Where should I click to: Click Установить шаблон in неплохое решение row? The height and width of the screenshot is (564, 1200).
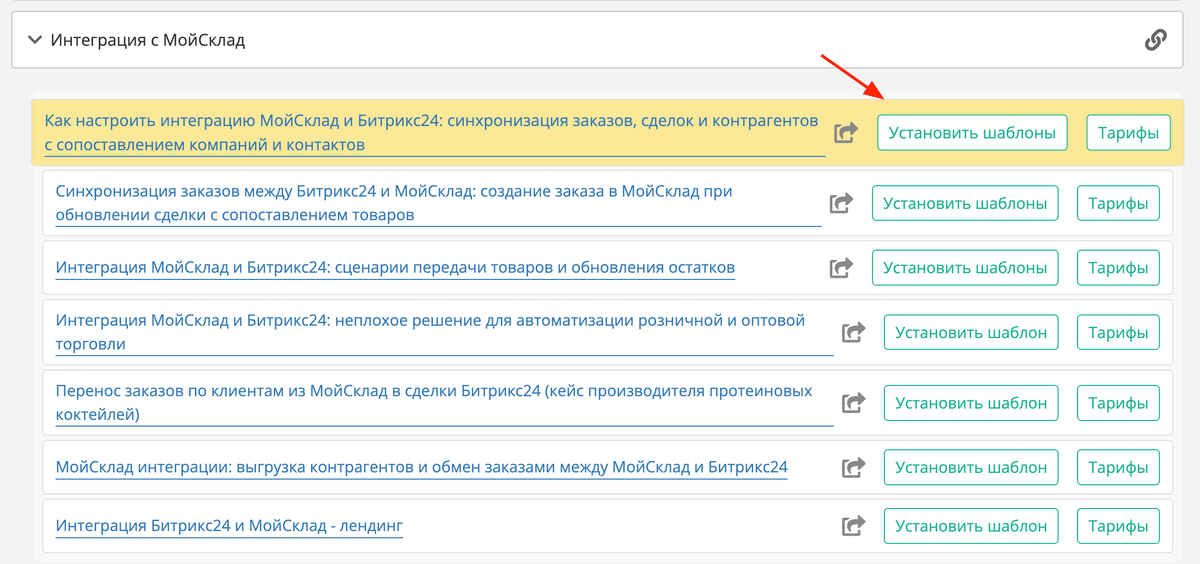tap(971, 333)
